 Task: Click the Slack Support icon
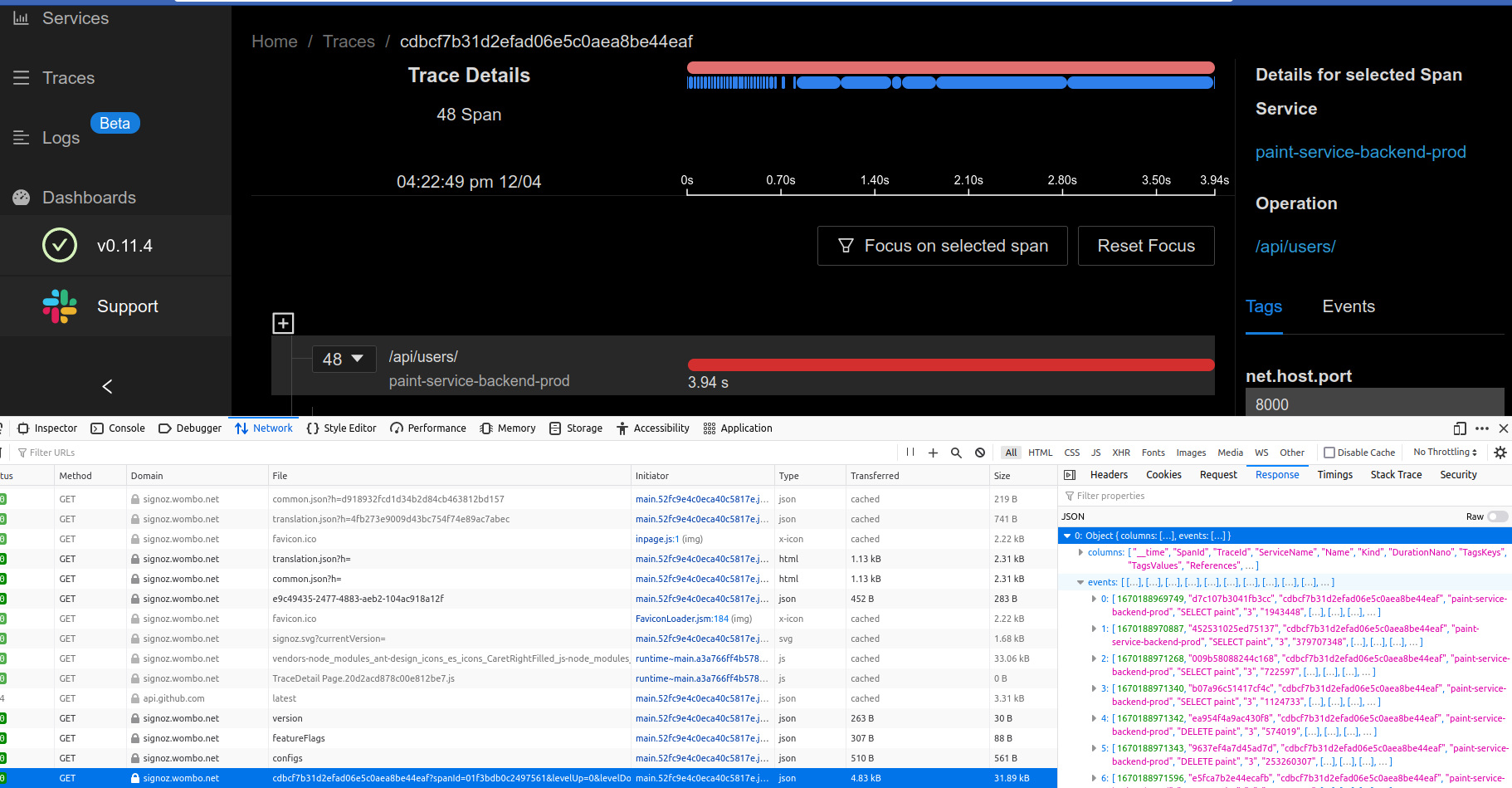(59, 306)
